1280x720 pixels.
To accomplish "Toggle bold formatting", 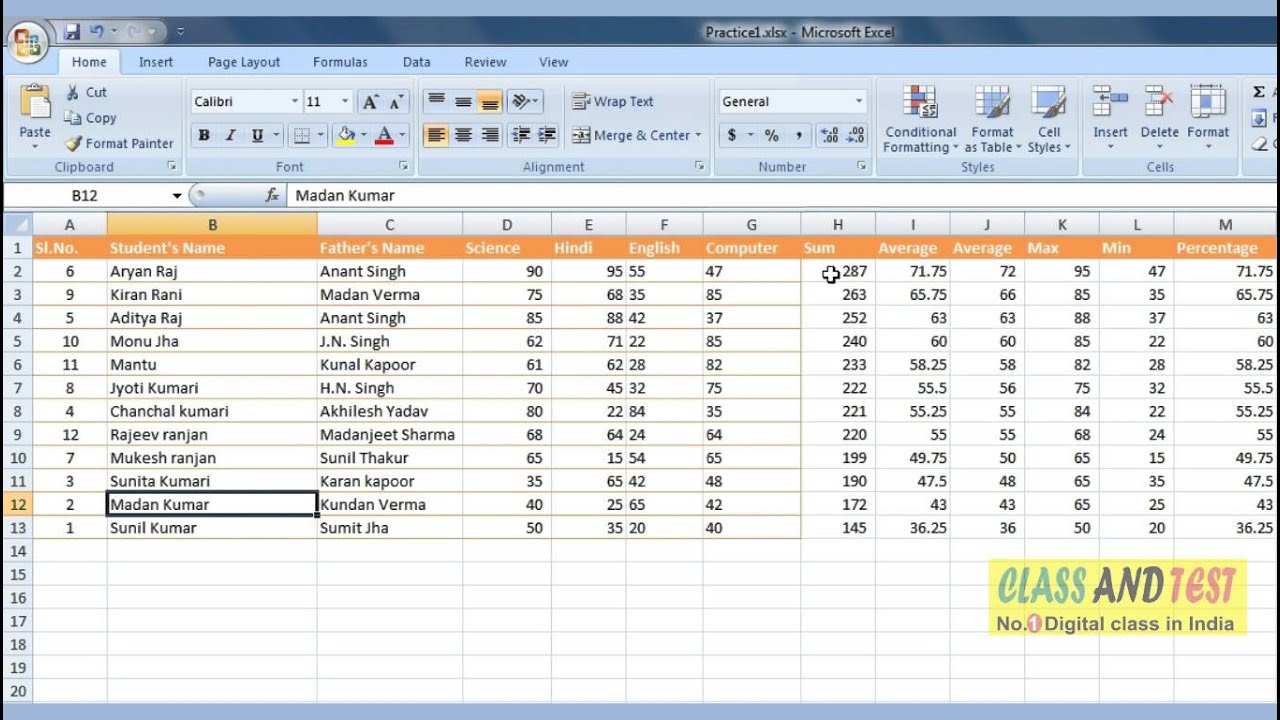I will click(x=204, y=135).
